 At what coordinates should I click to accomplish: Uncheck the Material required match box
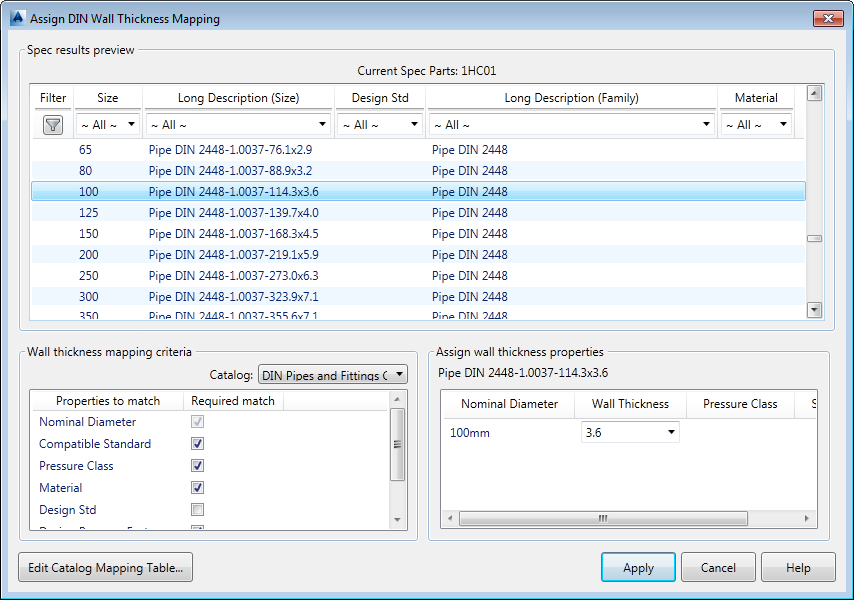[197, 487]
